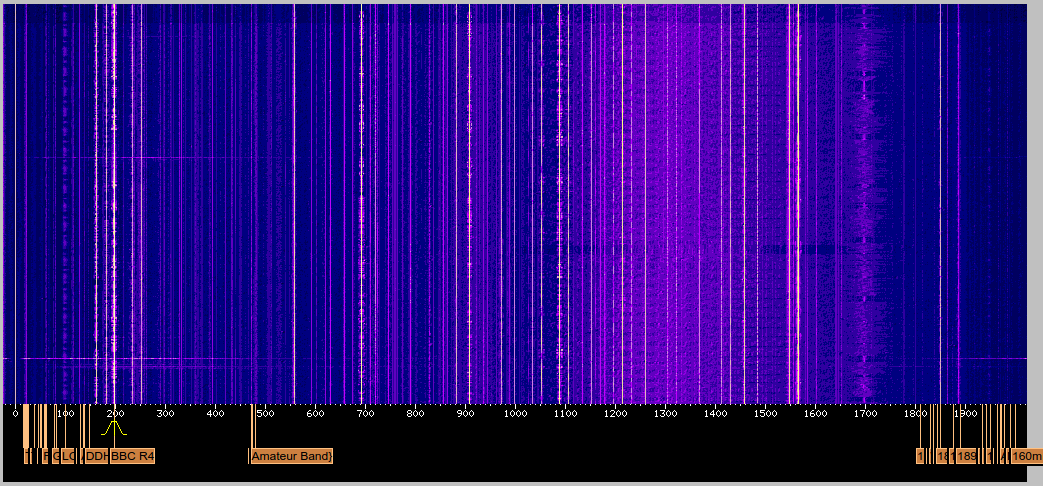Image resolution: width=1043 pixels, height=486 pixels.
Task: Click the BBC R4 station label
Action: click(133, 457)
